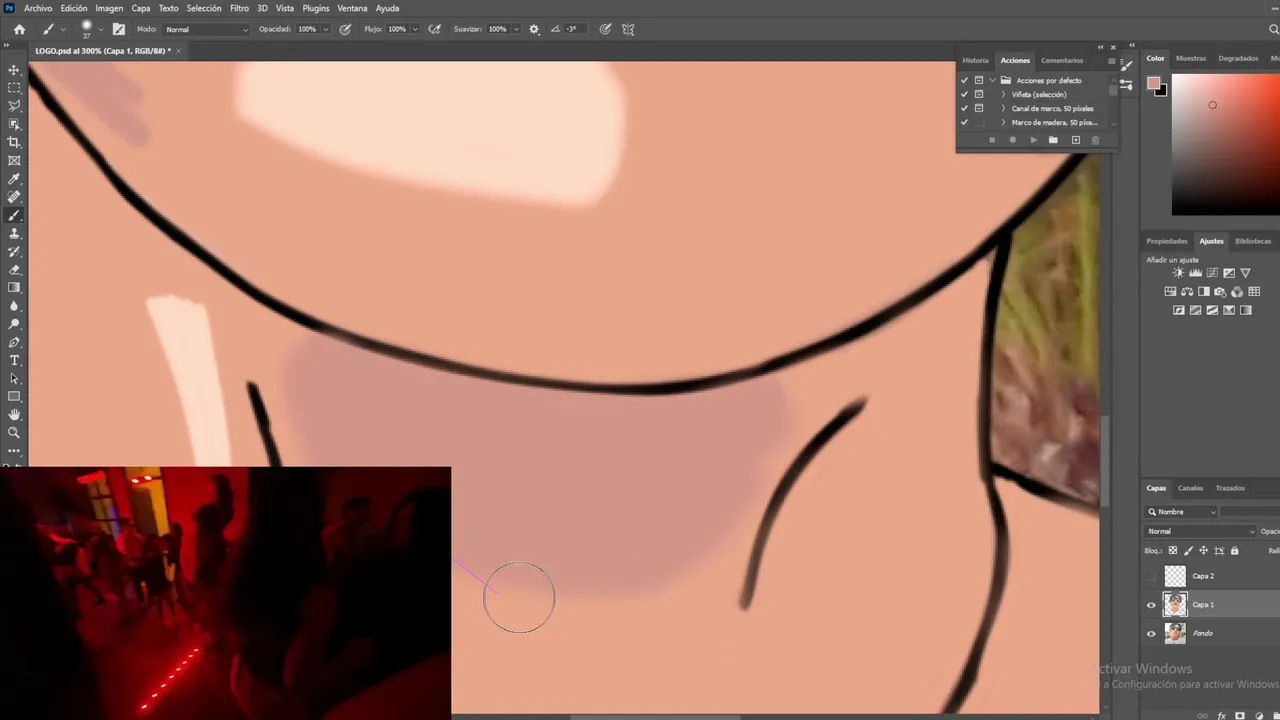
Task: Create a new action with plus icon
Action: 1076,140
